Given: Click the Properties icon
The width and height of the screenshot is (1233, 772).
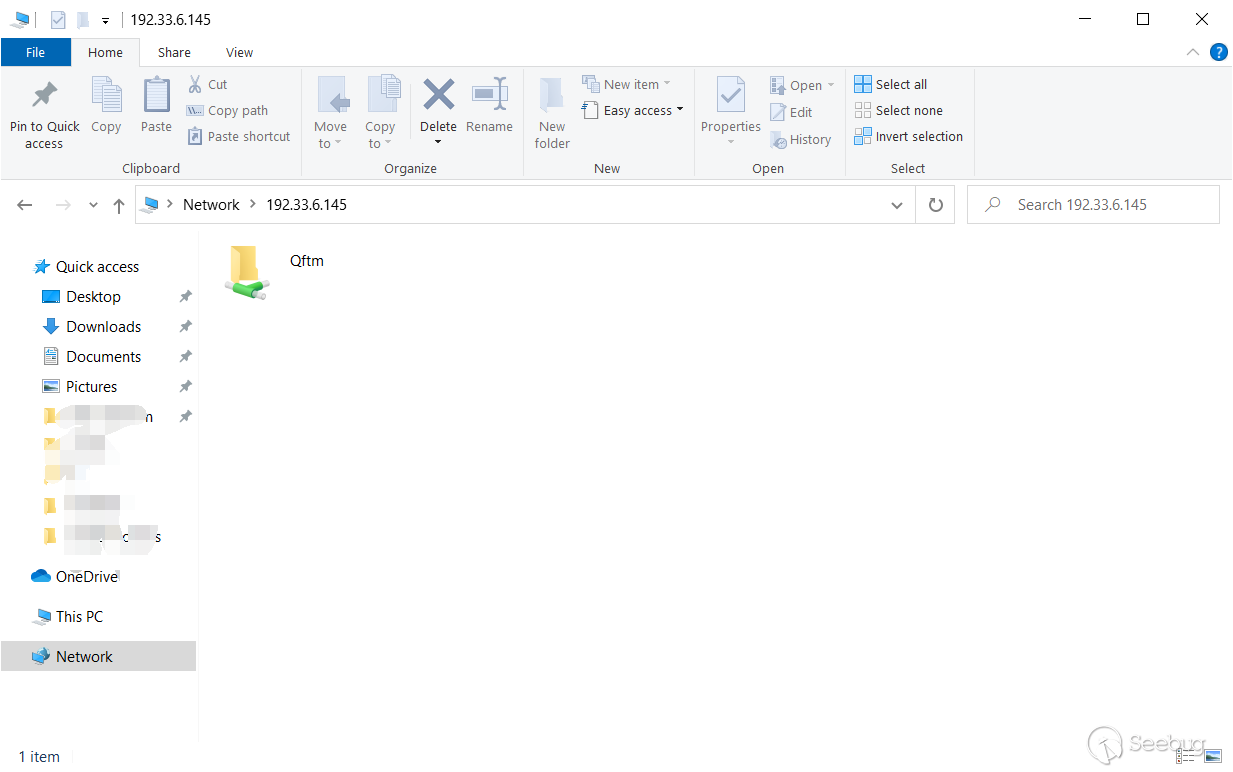Looking at the screenshot, I should 731,95.
